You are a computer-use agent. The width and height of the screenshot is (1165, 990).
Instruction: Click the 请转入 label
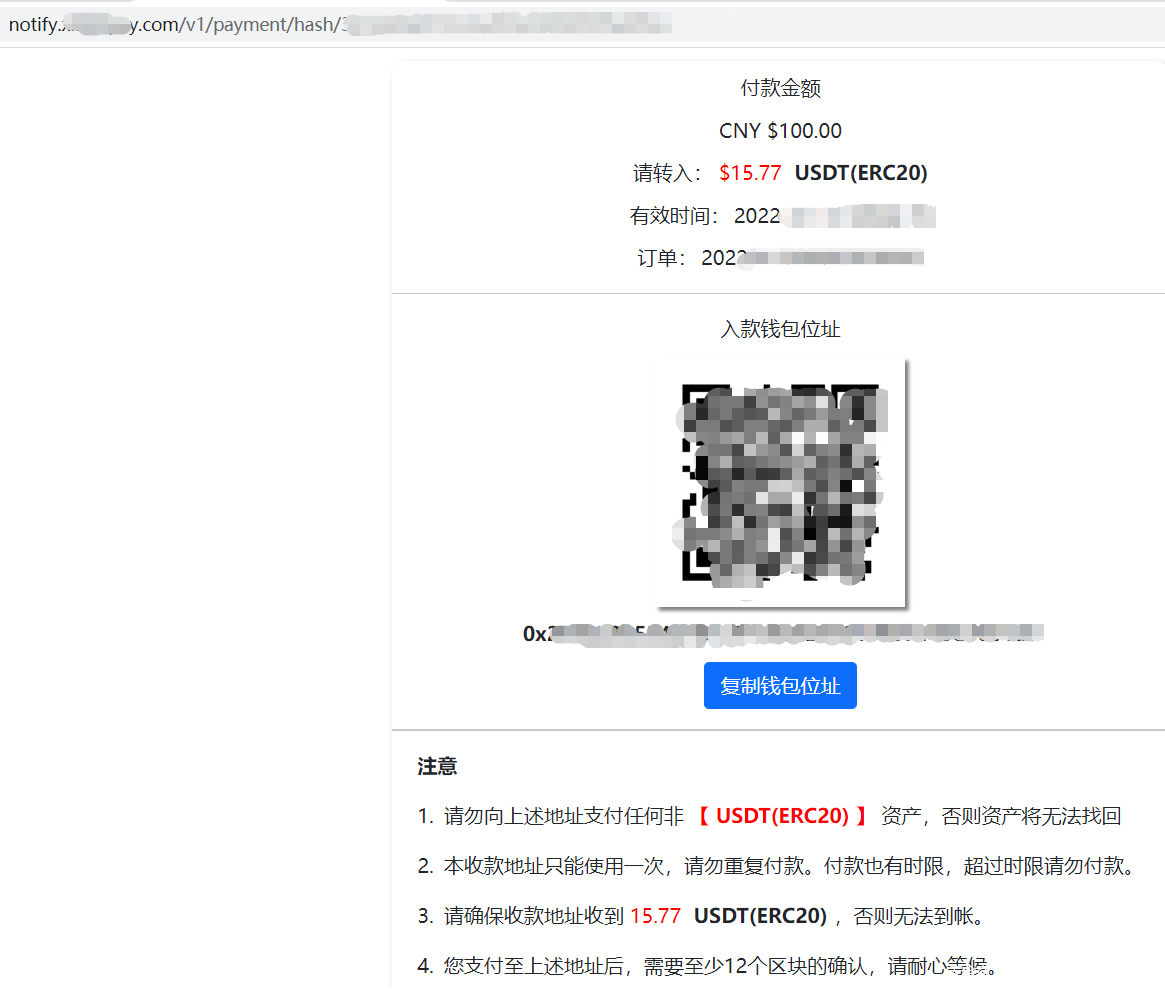click(668, 173)
